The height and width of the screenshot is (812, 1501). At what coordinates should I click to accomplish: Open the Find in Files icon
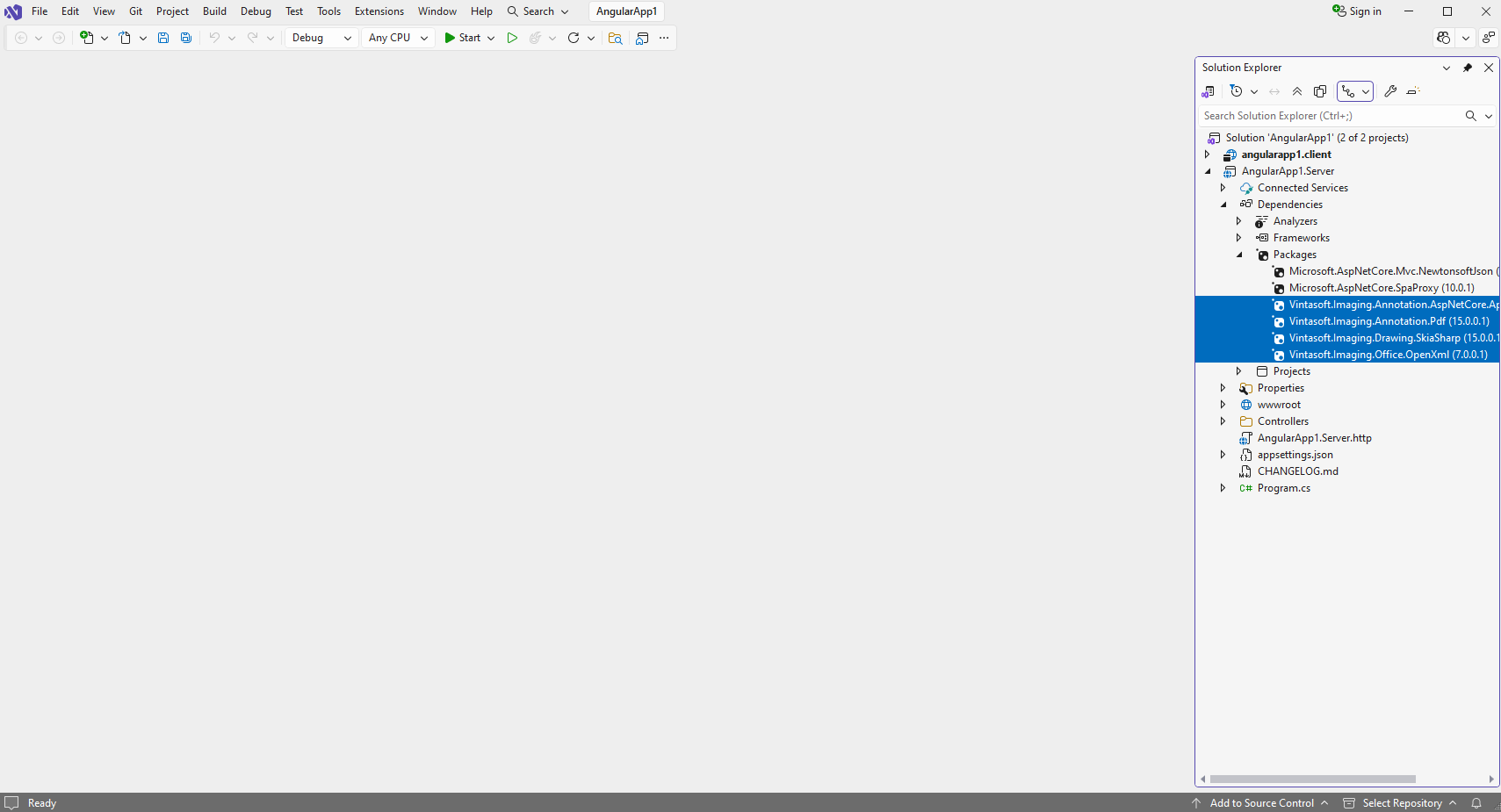[615, 38]
